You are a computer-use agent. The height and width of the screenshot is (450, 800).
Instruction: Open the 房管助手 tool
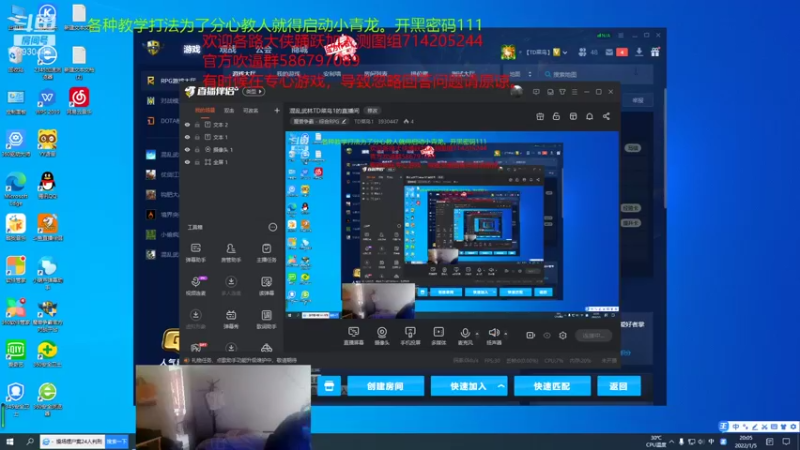pos(231,253)
